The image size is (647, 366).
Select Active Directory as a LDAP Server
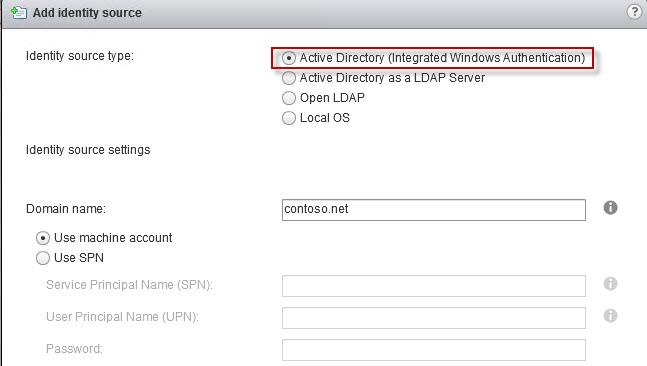(x=289, y=78)
